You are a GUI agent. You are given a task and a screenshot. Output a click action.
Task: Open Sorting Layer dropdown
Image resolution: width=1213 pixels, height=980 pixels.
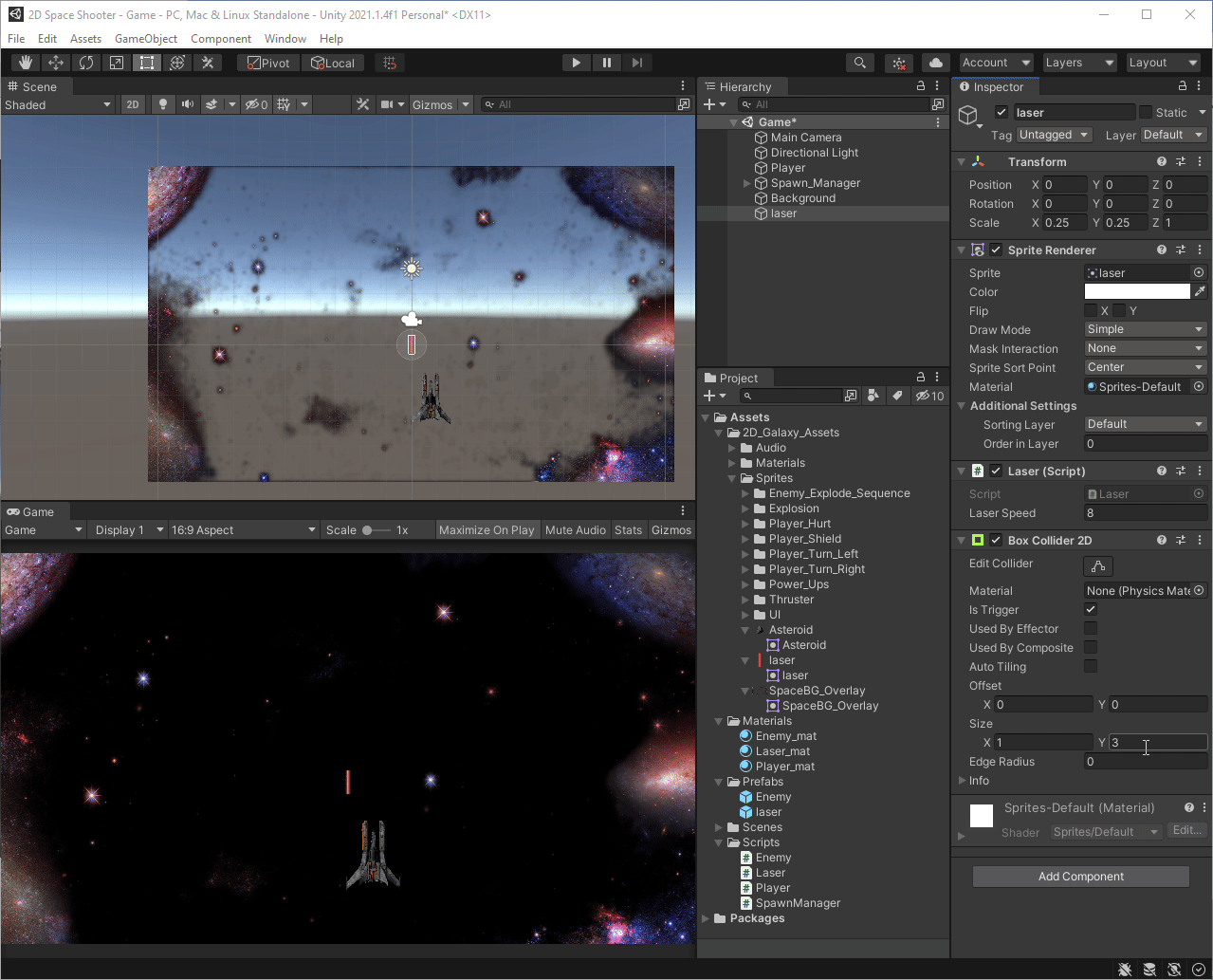click(x=1146, y=424)
